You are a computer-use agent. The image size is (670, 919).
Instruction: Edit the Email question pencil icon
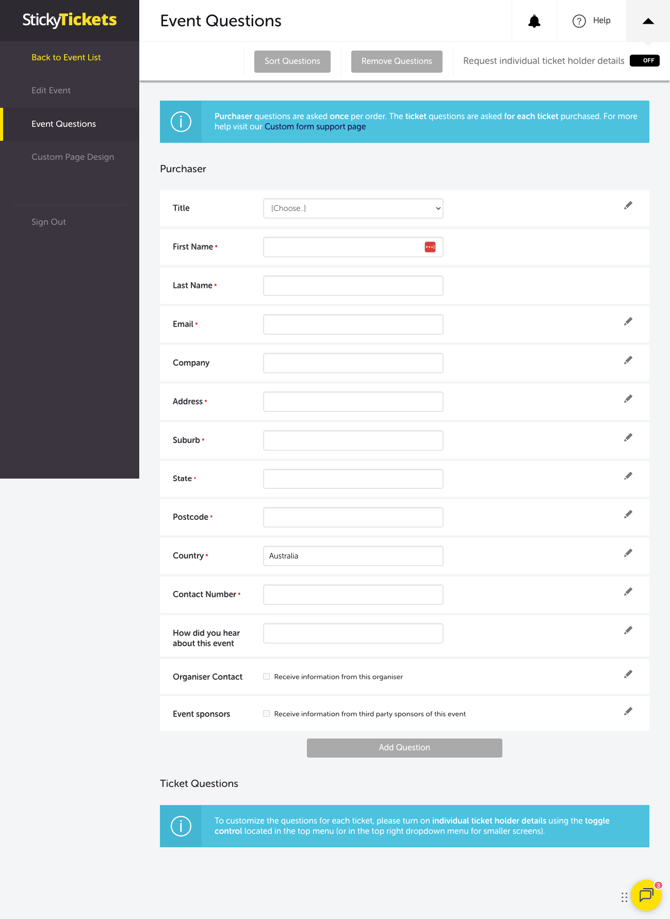(628, 322)
